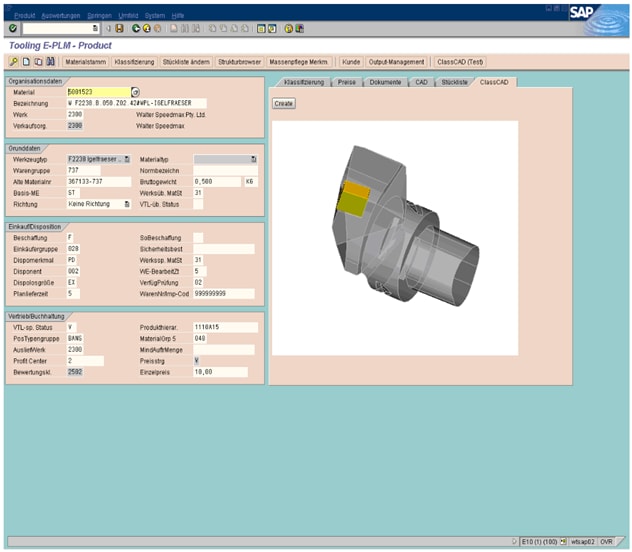This screenshot has height=552, width=632.
Task: Switch to the Stückliste tab
Action: (454, 82)
